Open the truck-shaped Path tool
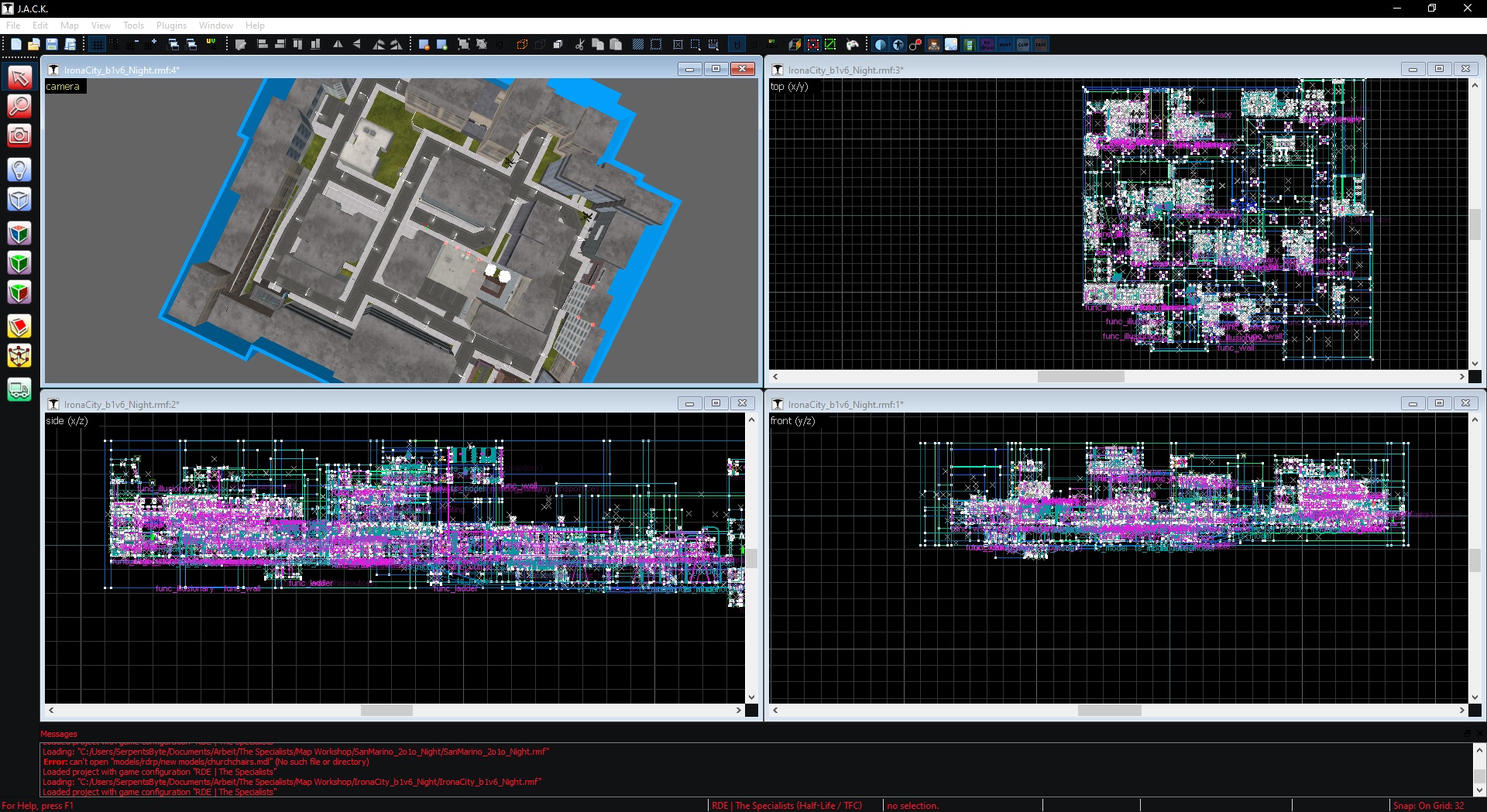The width and height of the screenshot is (1487, 812). point(19,389)
